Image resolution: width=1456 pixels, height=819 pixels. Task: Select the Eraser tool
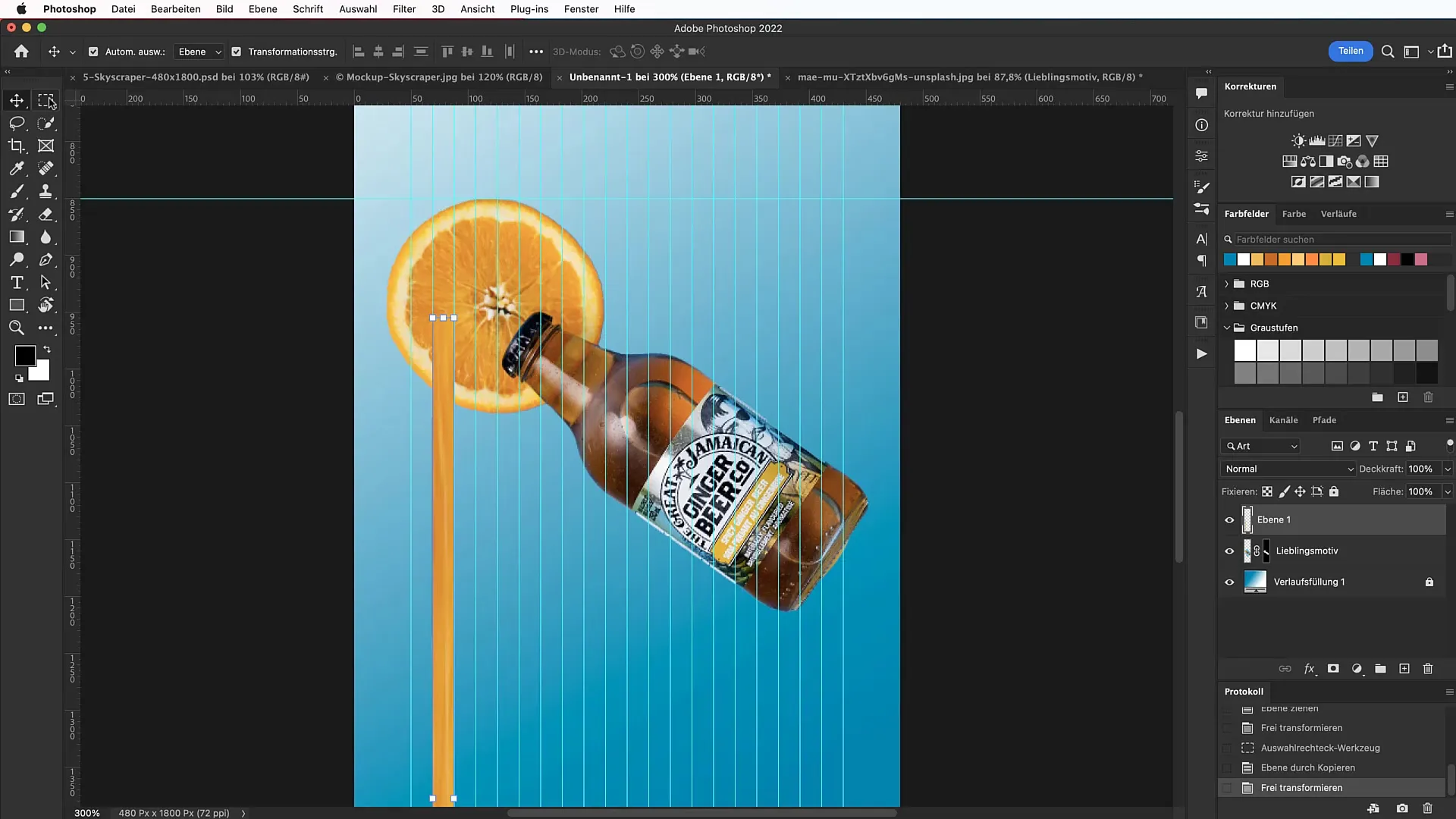45,214
